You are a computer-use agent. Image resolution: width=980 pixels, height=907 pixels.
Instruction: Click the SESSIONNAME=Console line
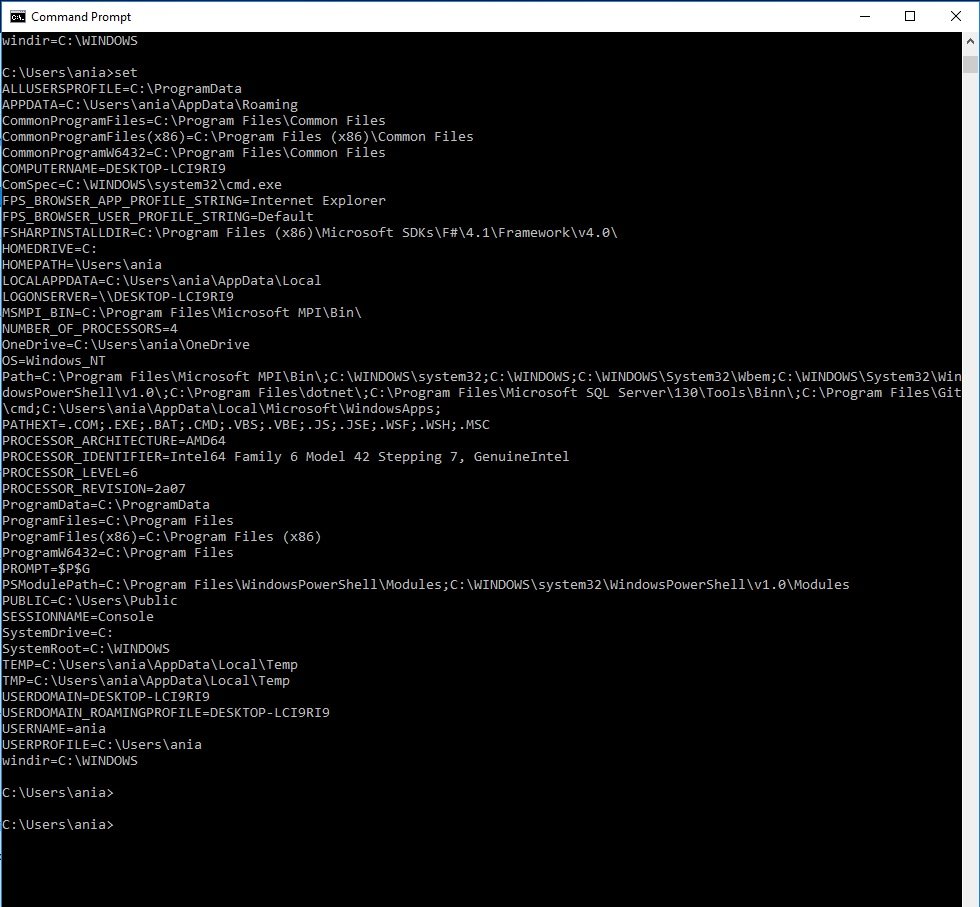[78, 617]
